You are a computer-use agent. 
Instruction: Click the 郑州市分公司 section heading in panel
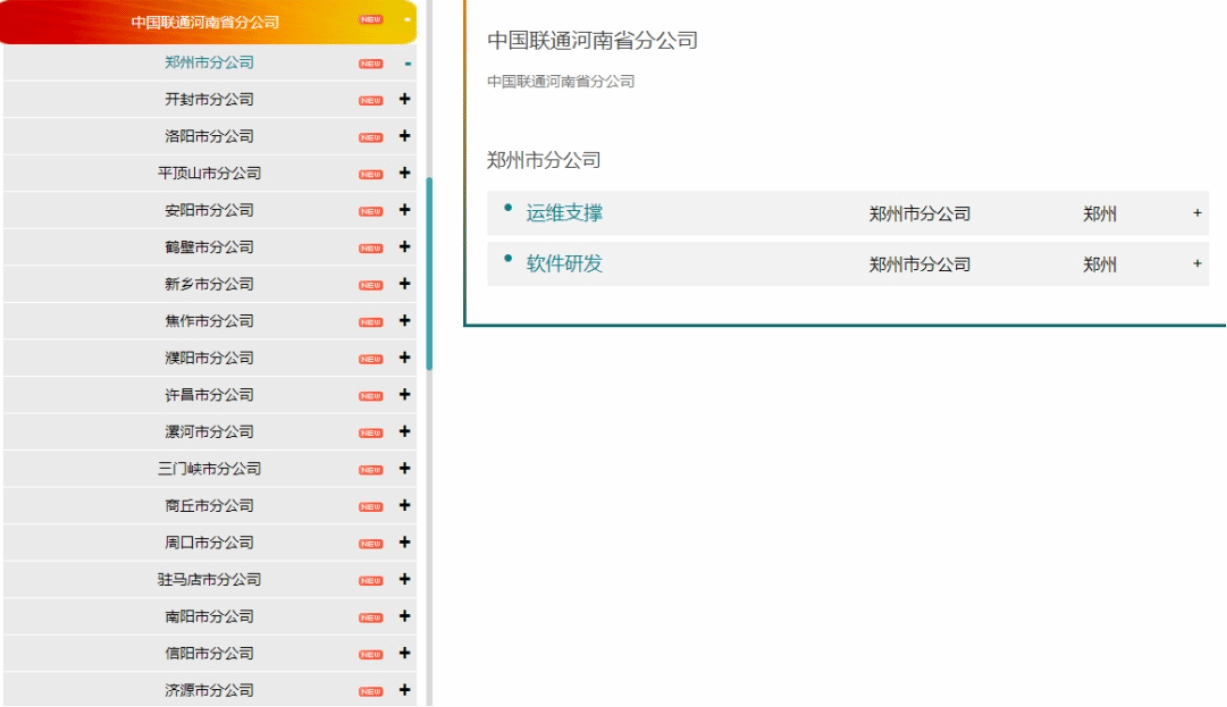pyautogui.click(x=544, y=160)
